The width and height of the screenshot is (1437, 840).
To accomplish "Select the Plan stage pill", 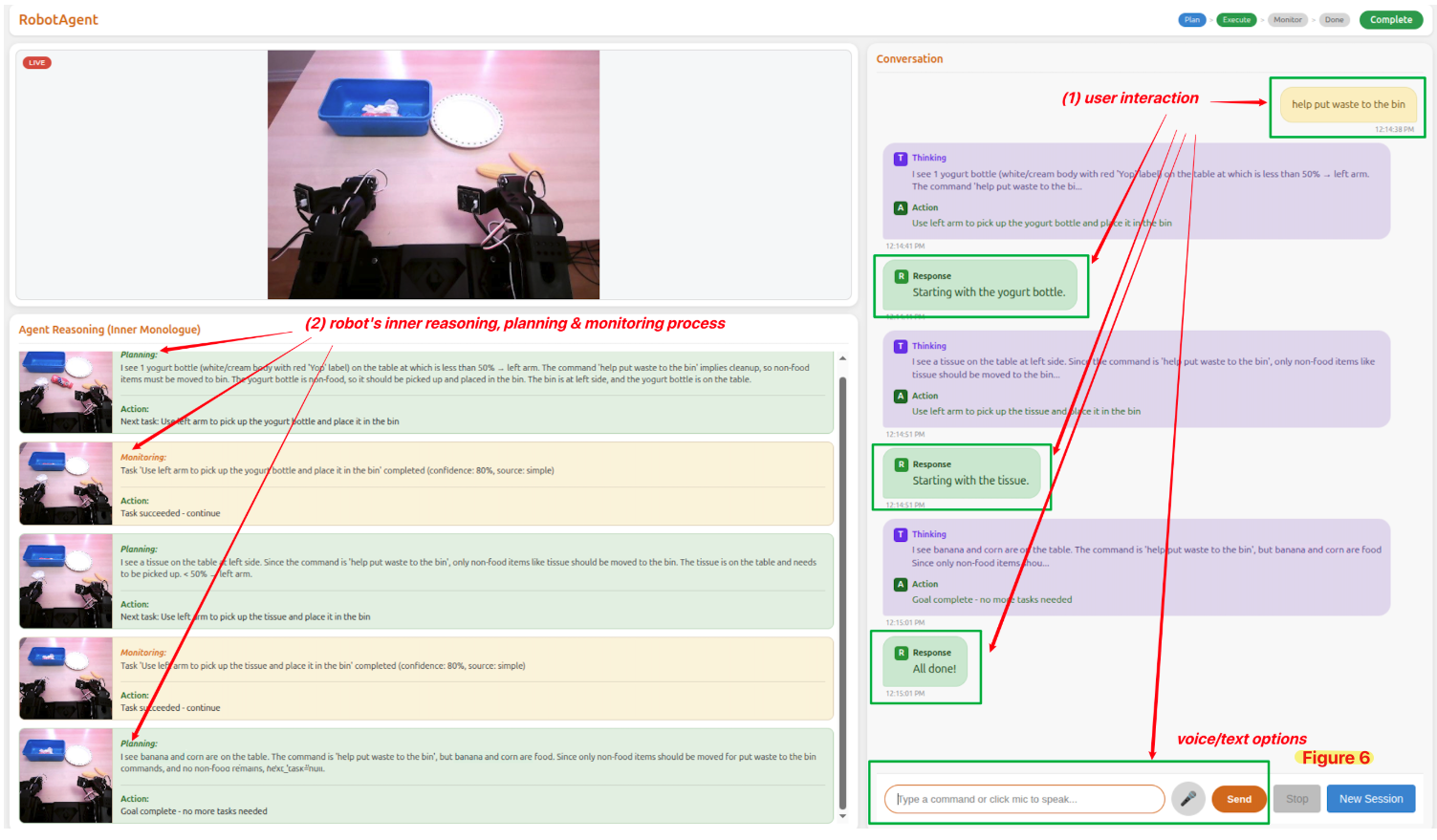I will pos(1192,20).
